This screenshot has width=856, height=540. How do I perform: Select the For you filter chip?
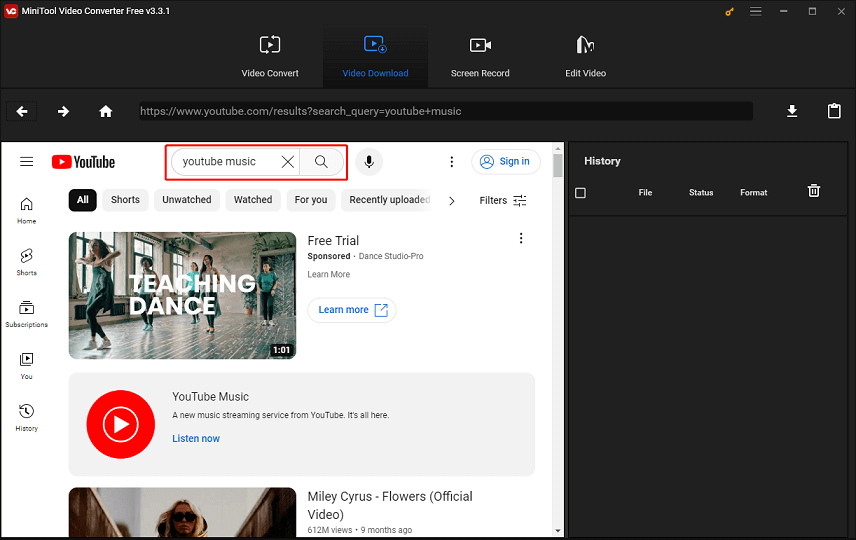coord(311,200)
